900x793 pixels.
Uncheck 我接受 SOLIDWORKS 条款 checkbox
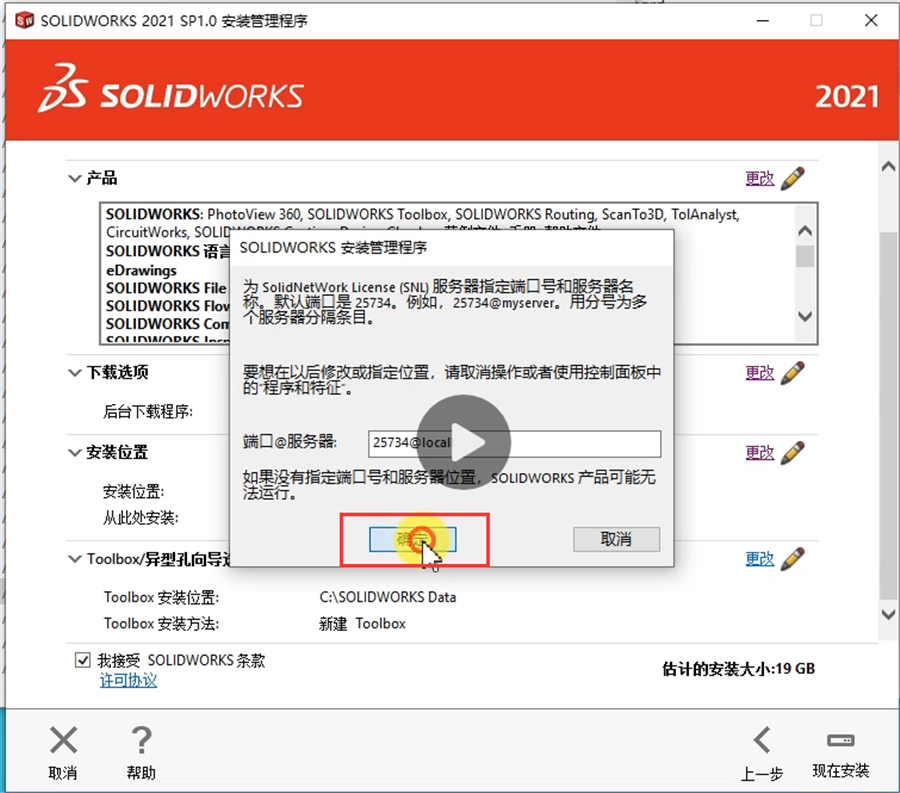(x=83, y=660)
